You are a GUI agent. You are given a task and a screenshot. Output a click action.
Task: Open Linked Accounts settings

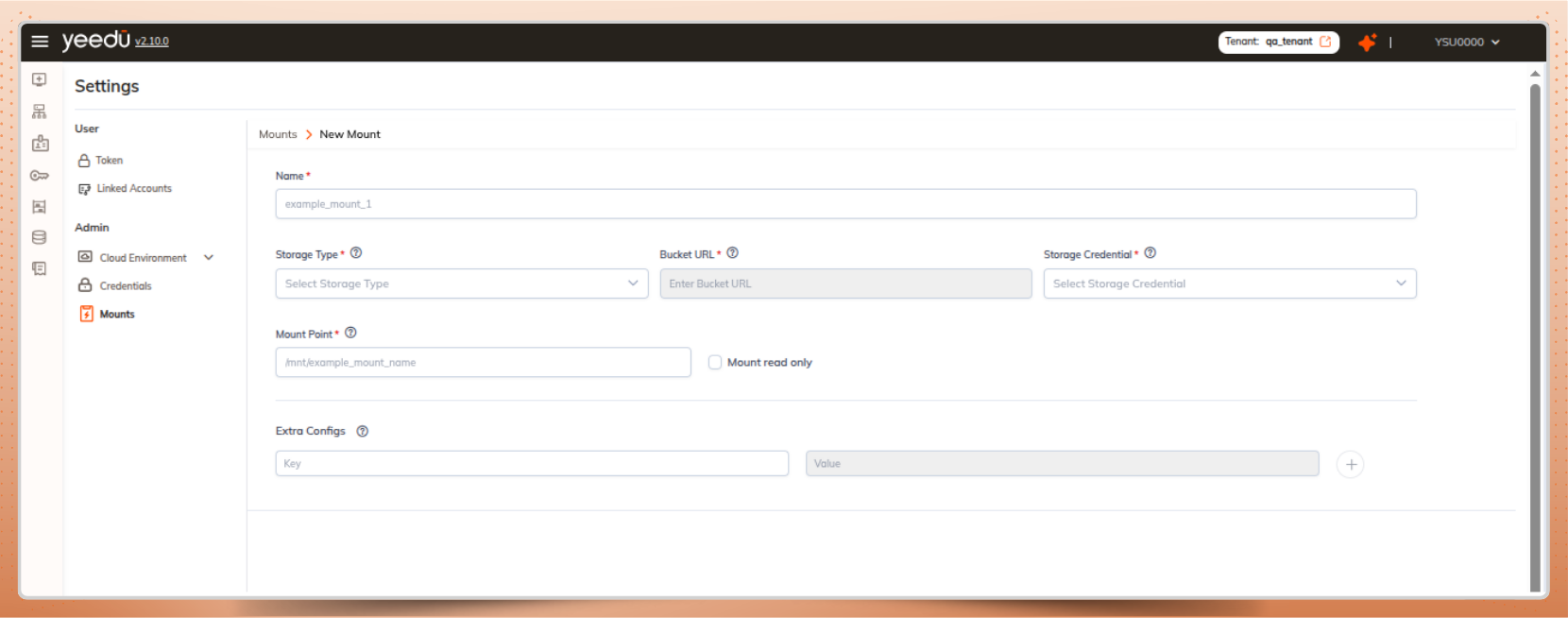pyautogui.click(x=125, y=189)
